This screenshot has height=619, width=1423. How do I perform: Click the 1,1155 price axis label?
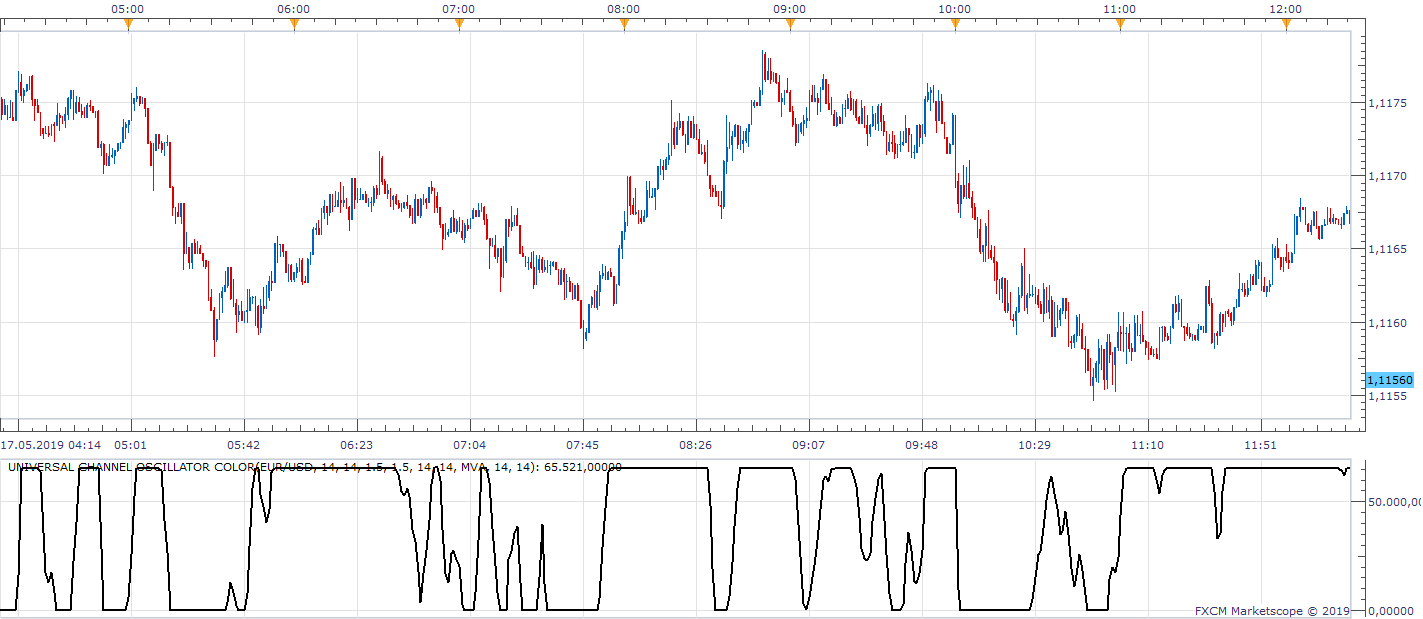pos(1387,396)
